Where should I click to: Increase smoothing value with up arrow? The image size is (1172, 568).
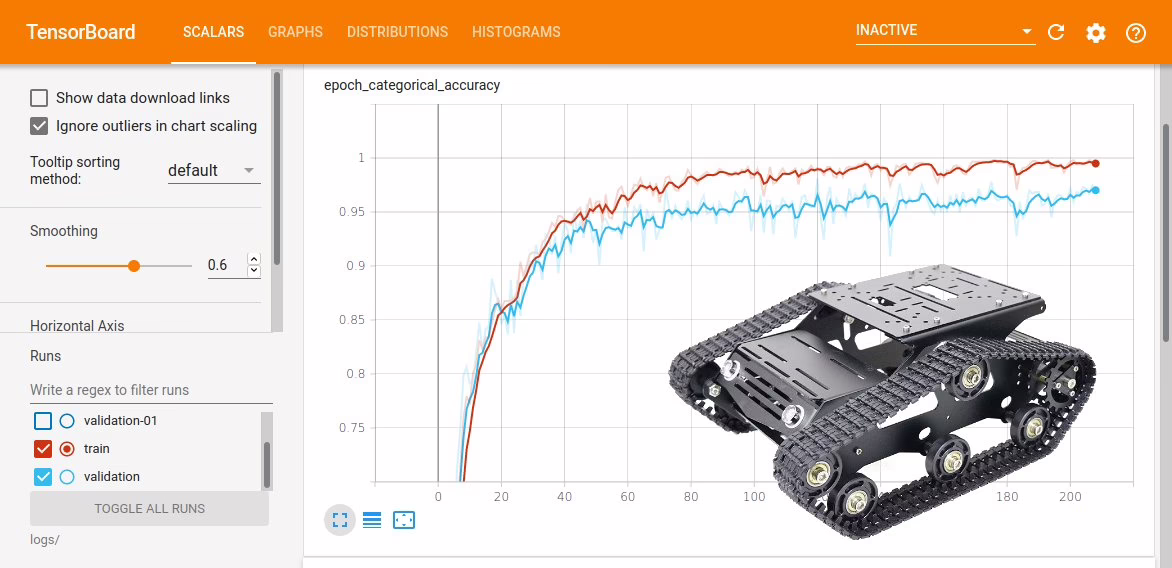253,259
